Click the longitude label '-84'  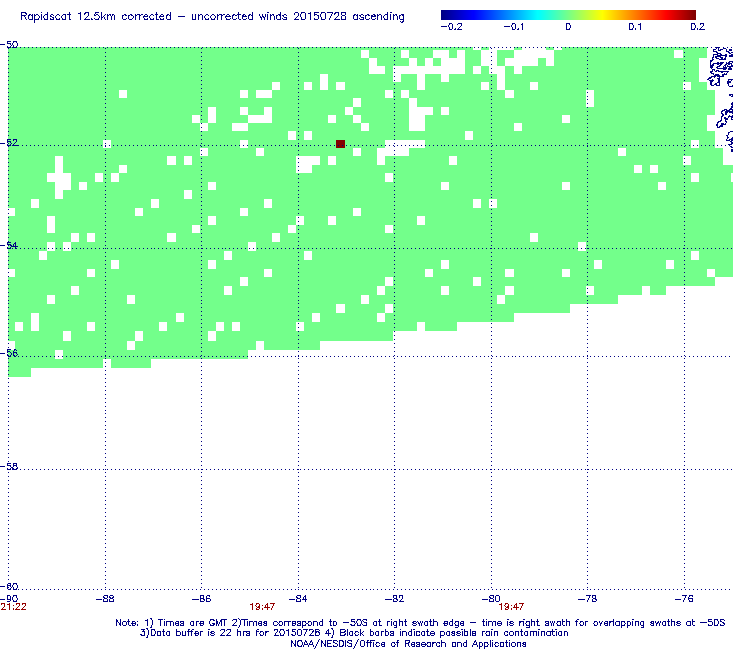click(298, 599)
